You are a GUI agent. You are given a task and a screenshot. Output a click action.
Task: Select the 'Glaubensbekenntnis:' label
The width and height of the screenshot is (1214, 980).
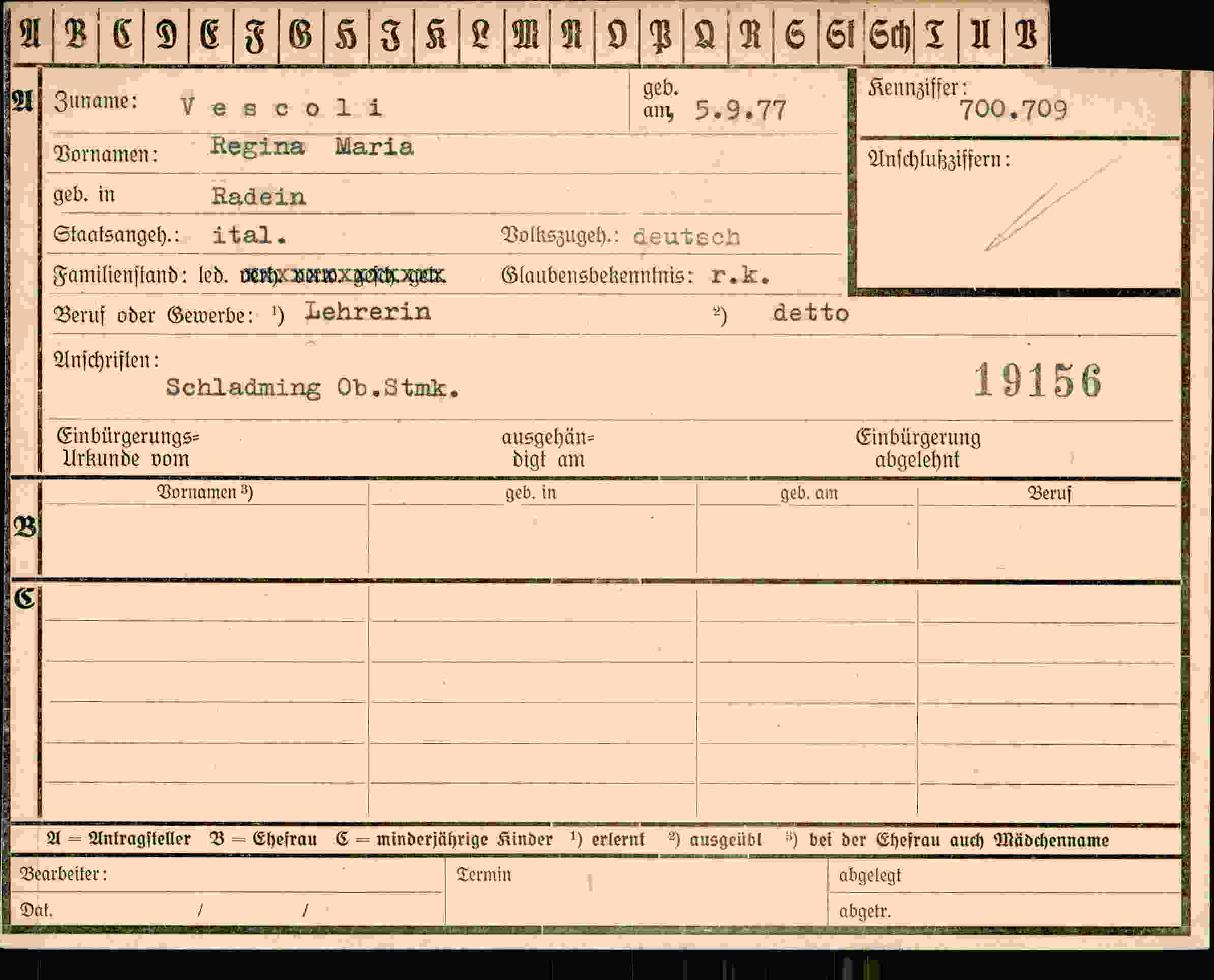[x=597, y=275]
